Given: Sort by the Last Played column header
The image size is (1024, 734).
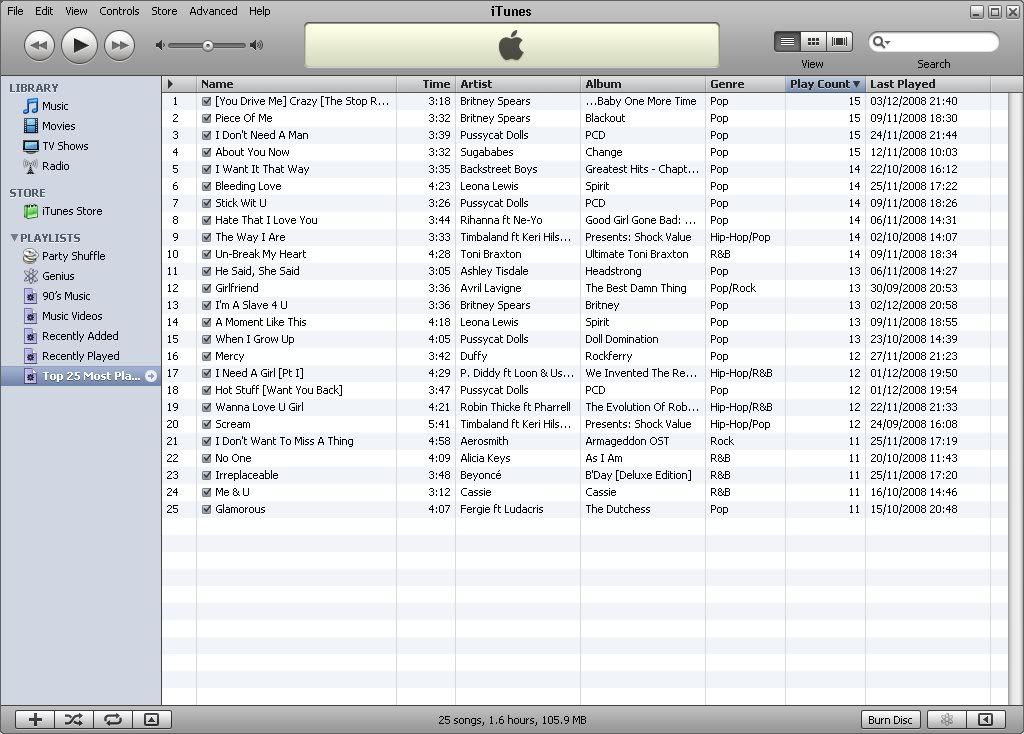Looking at the screenshot, I should (x=928, y=84).
